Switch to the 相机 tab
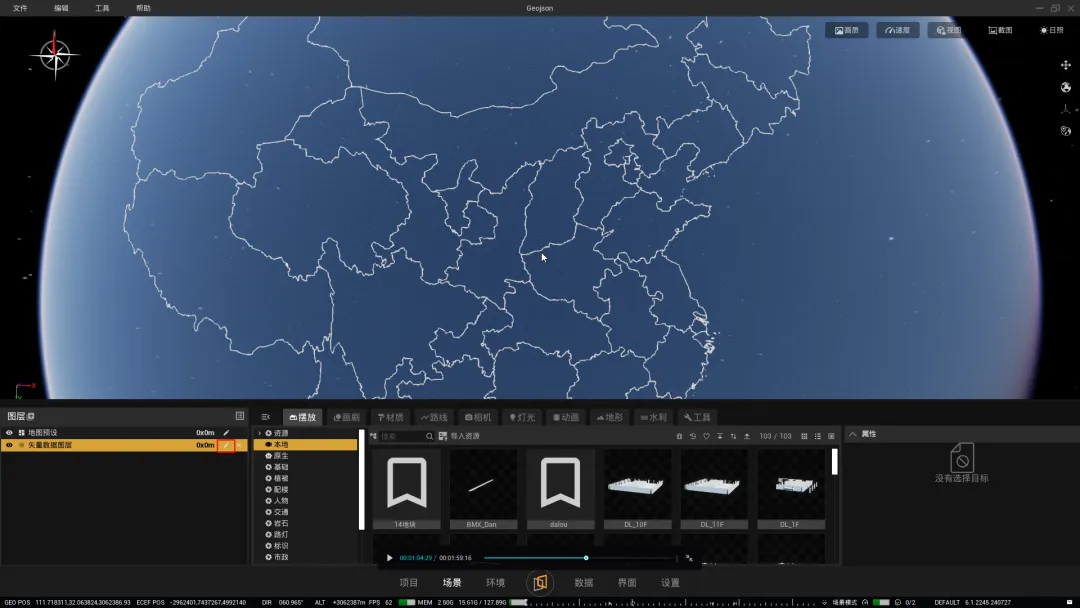1080x608 pixels. [478, 417]
